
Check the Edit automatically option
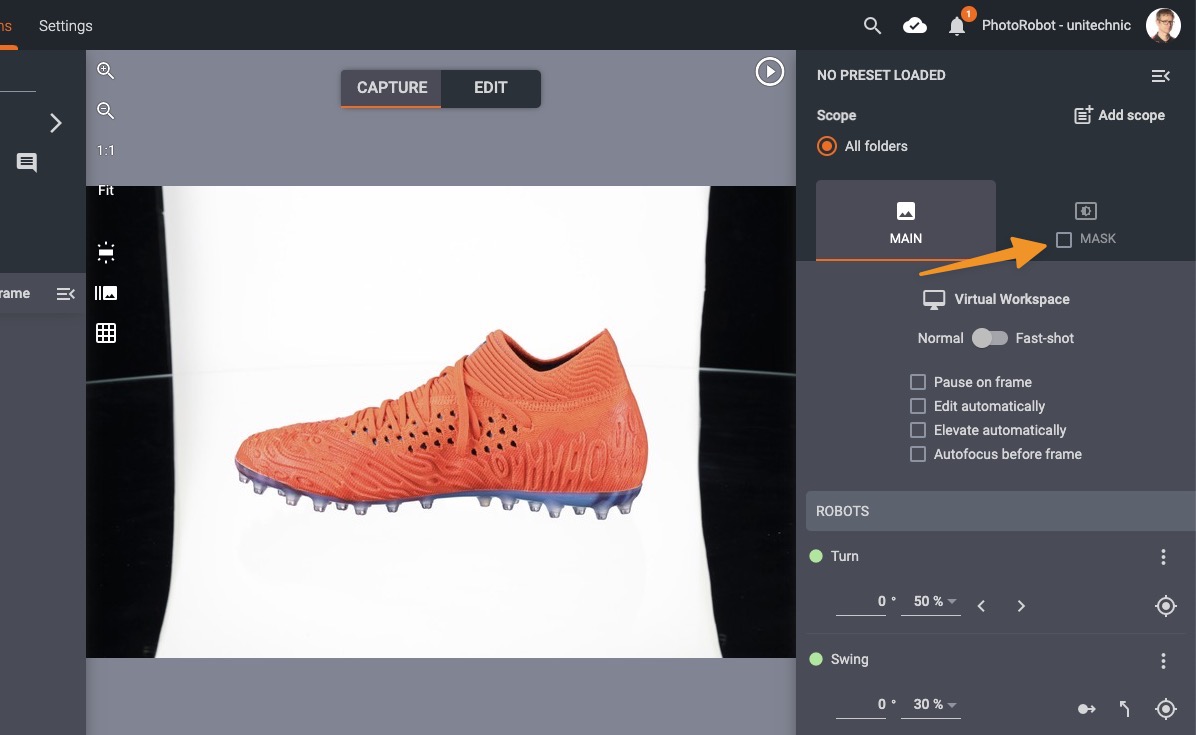pos(918,406)
